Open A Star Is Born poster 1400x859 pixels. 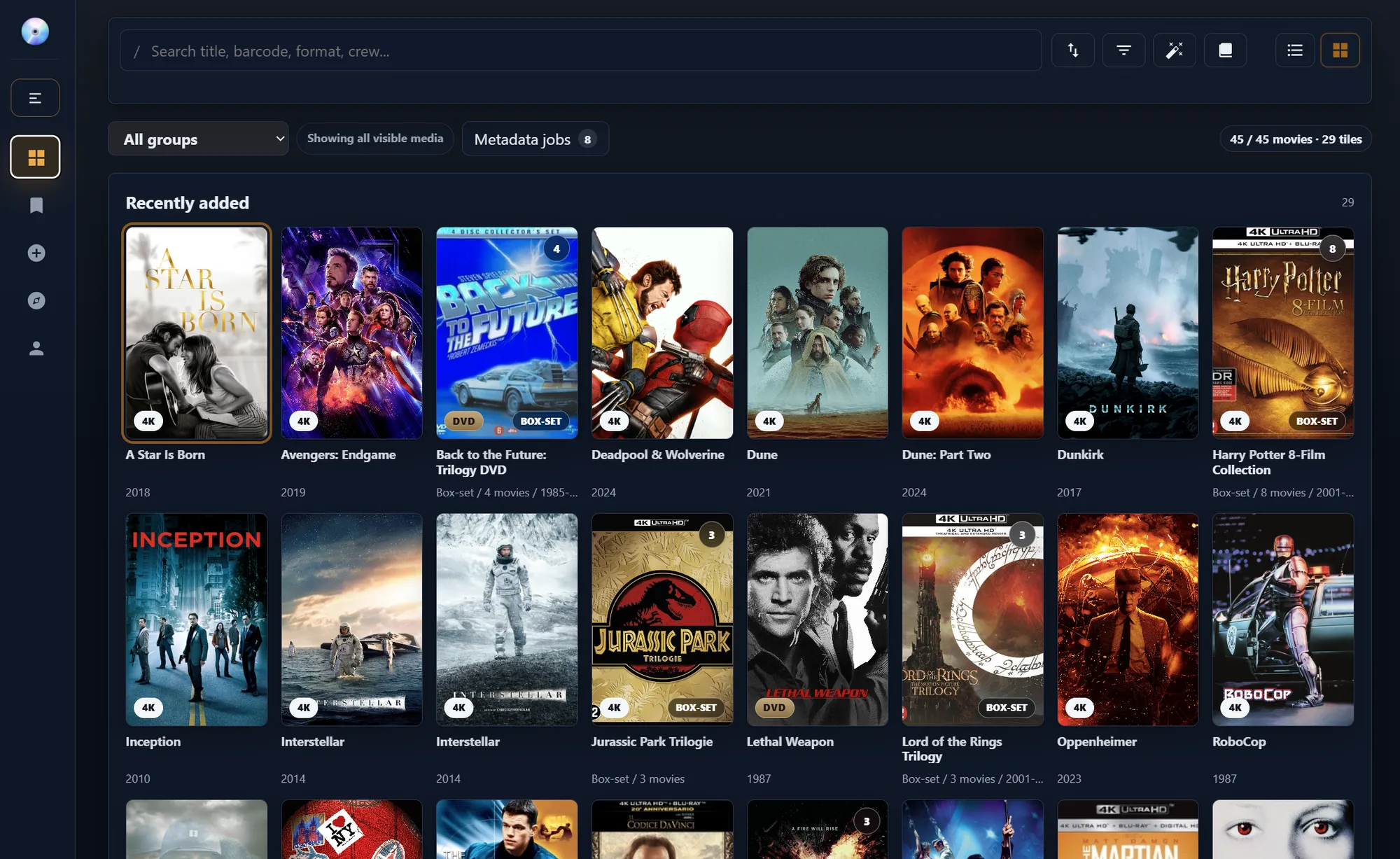pos(197,333)
